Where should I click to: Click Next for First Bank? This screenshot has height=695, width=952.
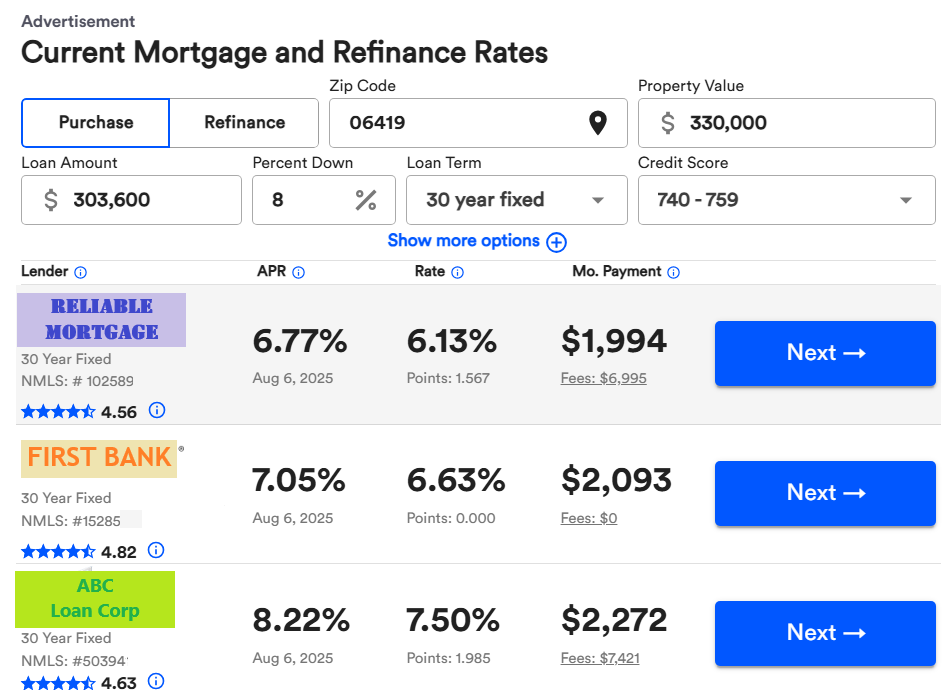click(x=824, y=493)
